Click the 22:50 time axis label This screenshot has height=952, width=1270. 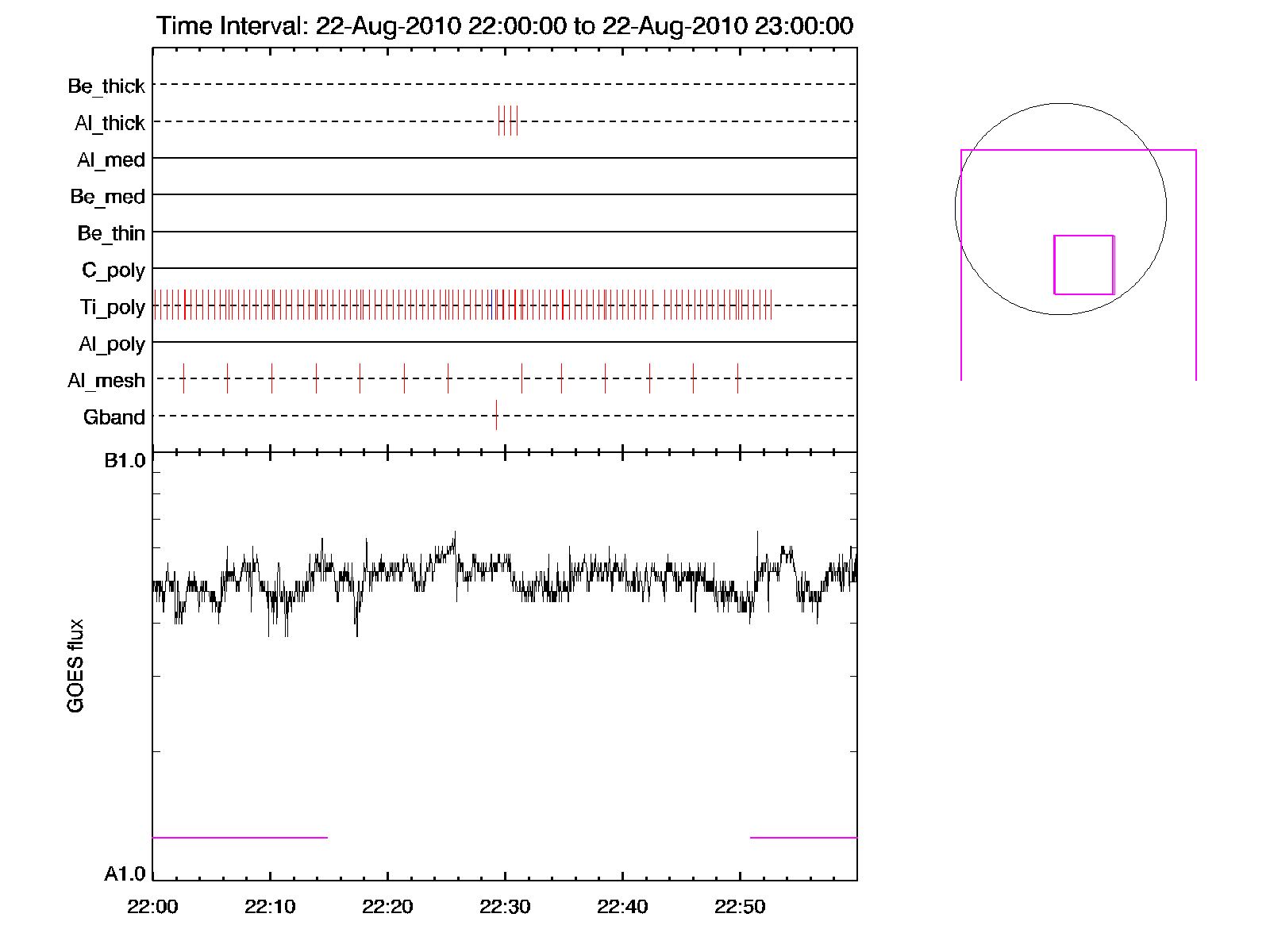[x=740, y=907]
